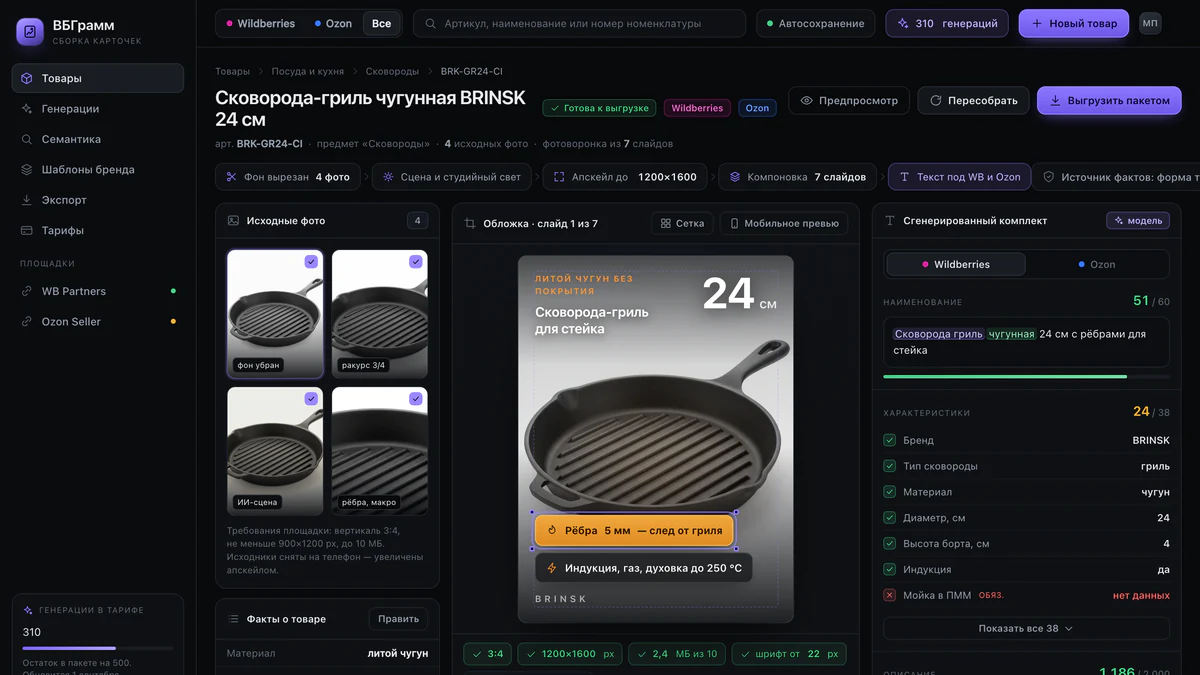Select the Все marketplace filter

click(x=381, y=23)
